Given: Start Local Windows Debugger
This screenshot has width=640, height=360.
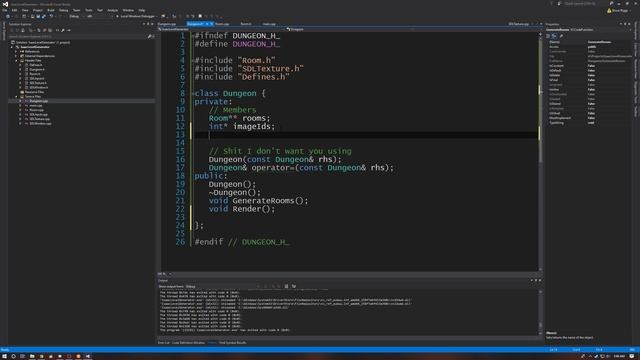Looking at the screenshot, I should point(136,16).
